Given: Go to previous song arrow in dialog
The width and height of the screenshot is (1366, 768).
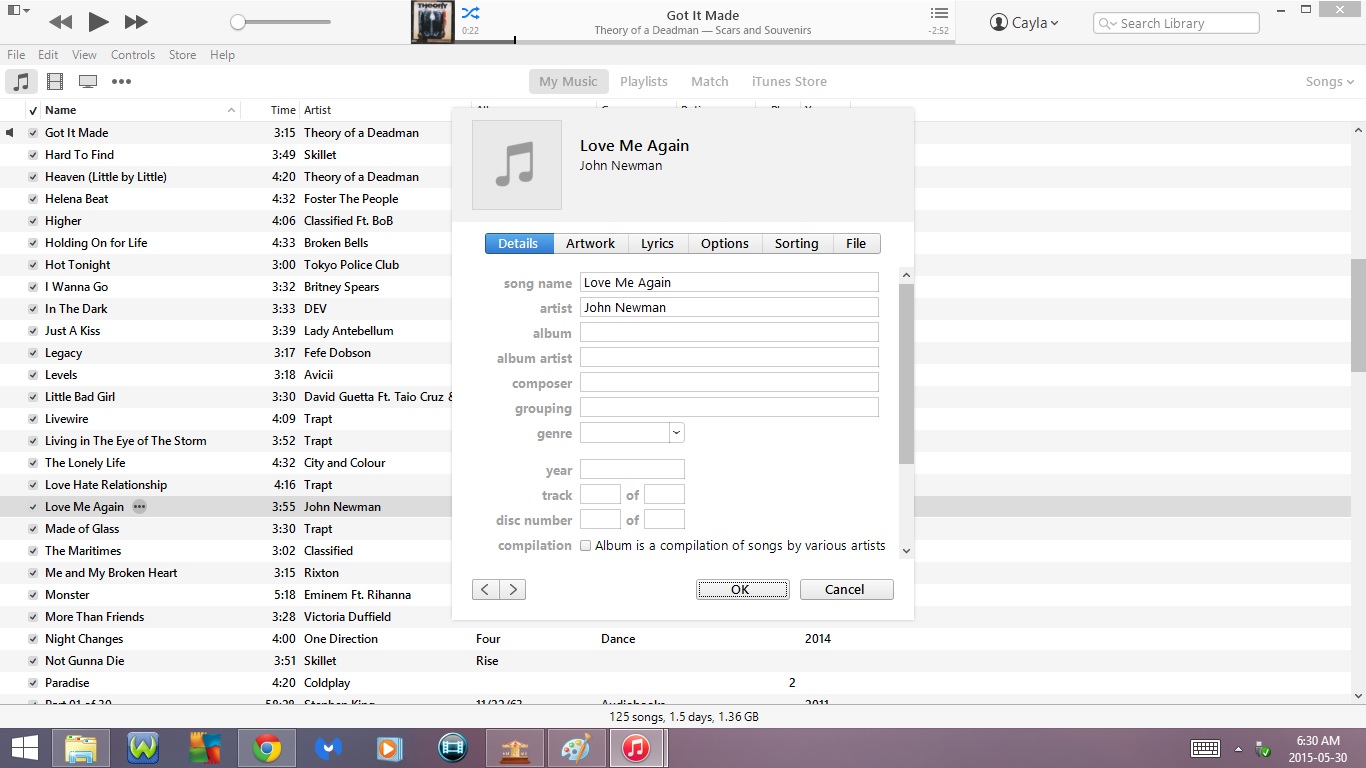Looking at the screenshot, I should (x=485, y=590).
